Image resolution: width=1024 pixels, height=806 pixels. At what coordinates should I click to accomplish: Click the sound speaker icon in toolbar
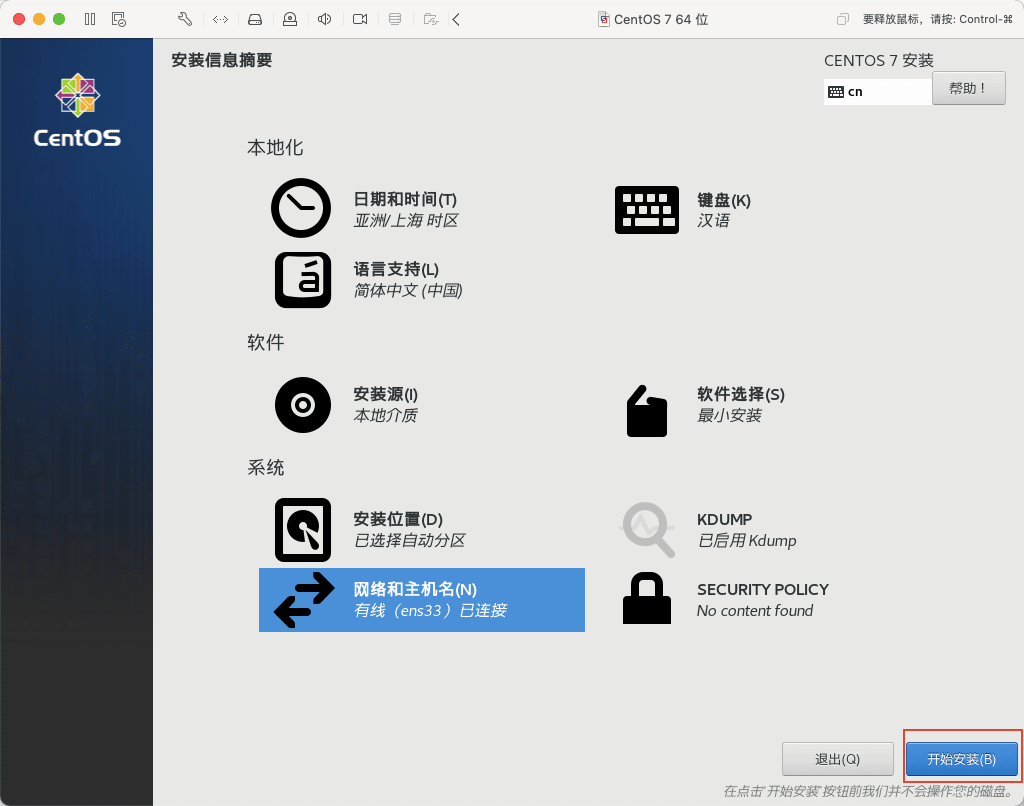(325, 19)
